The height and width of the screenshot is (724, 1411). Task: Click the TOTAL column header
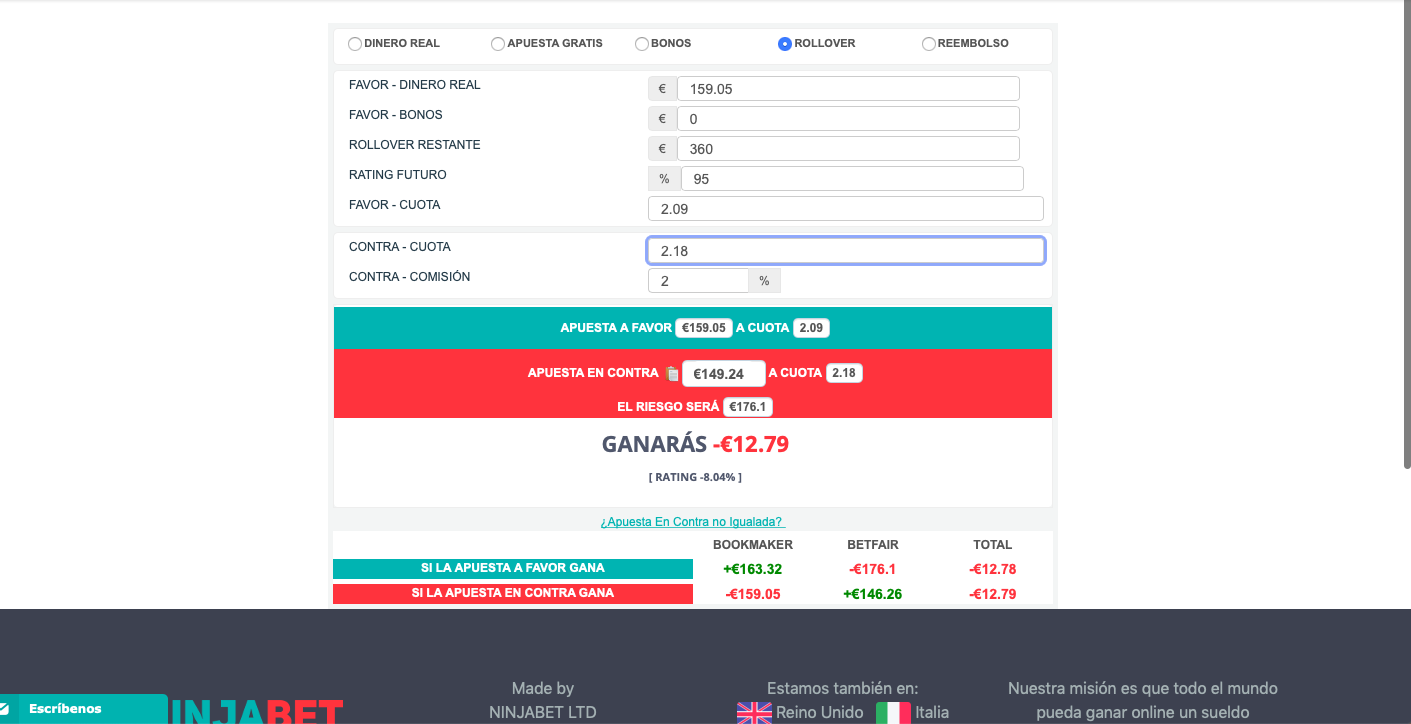pyautogui.click(x=993, y=545)
